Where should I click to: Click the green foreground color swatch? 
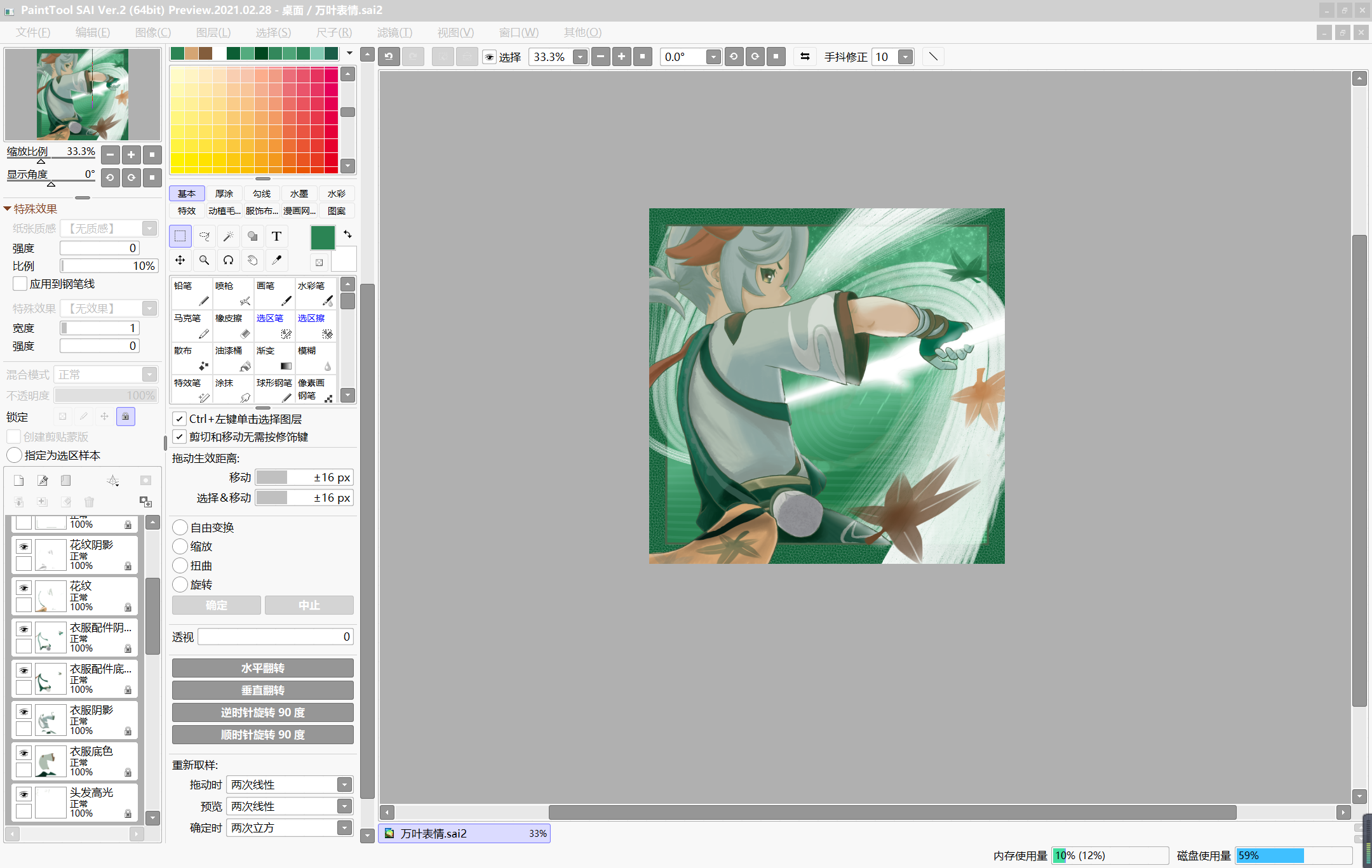(x=323, y=238)
